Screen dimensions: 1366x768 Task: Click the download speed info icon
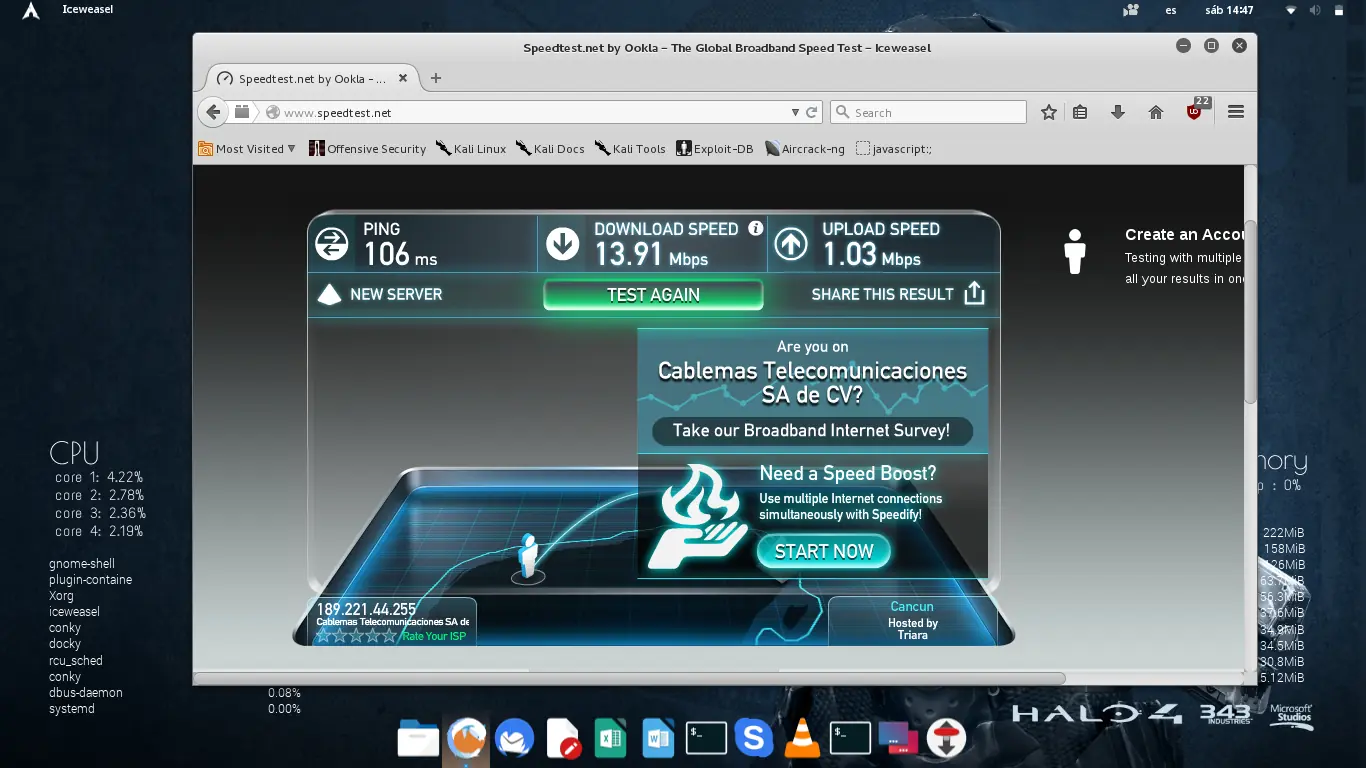pos(756,228)
